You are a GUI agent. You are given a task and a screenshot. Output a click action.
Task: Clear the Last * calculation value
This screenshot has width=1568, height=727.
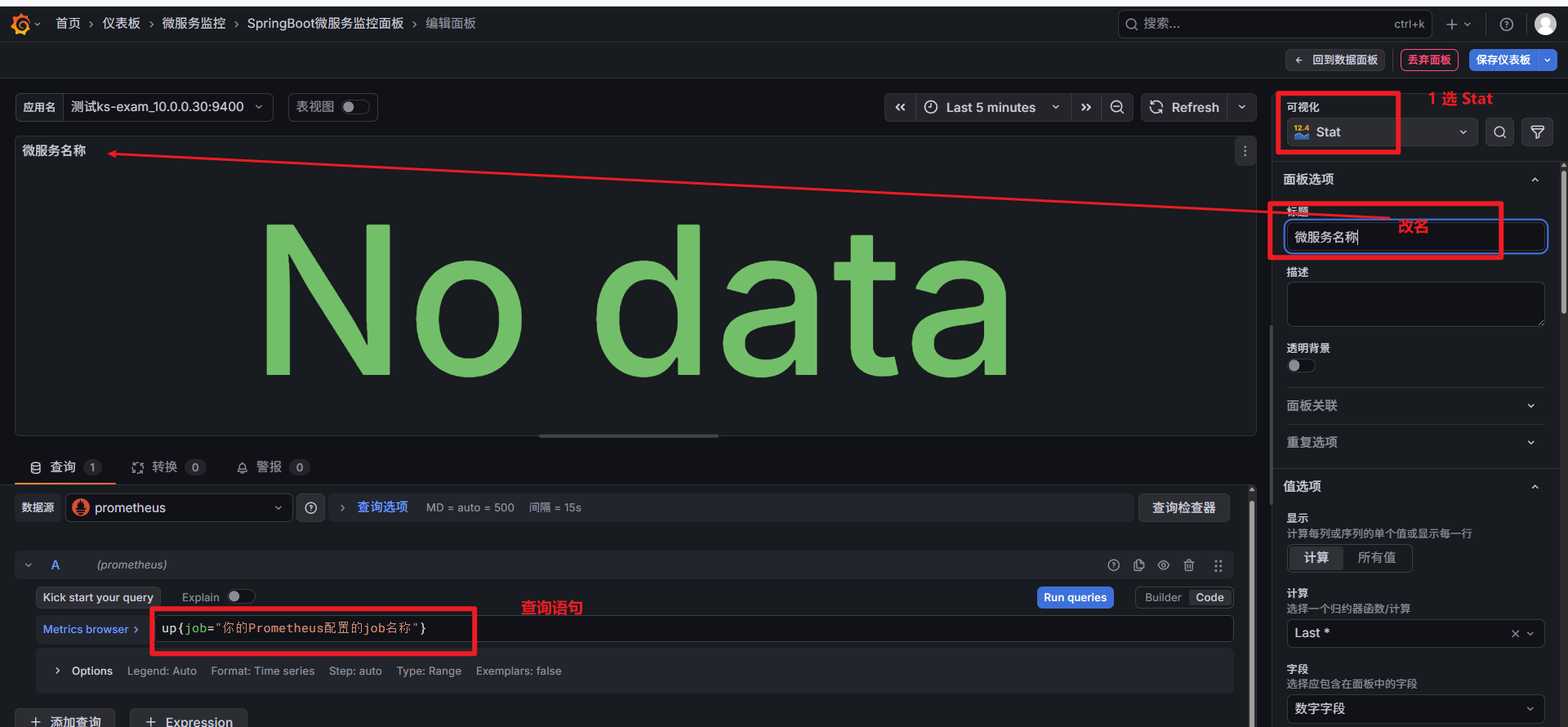(1516, 634)
